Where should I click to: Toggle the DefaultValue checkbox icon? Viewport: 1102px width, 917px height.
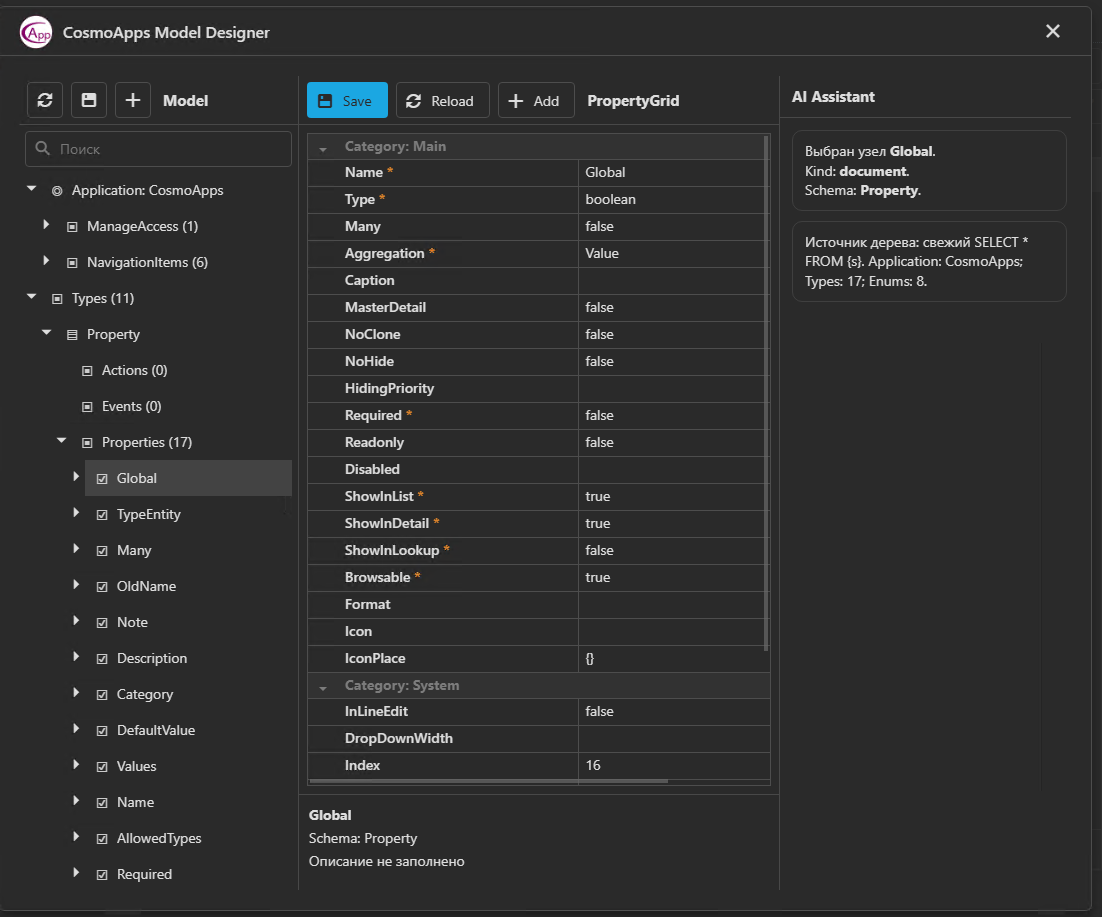(102, 731)
